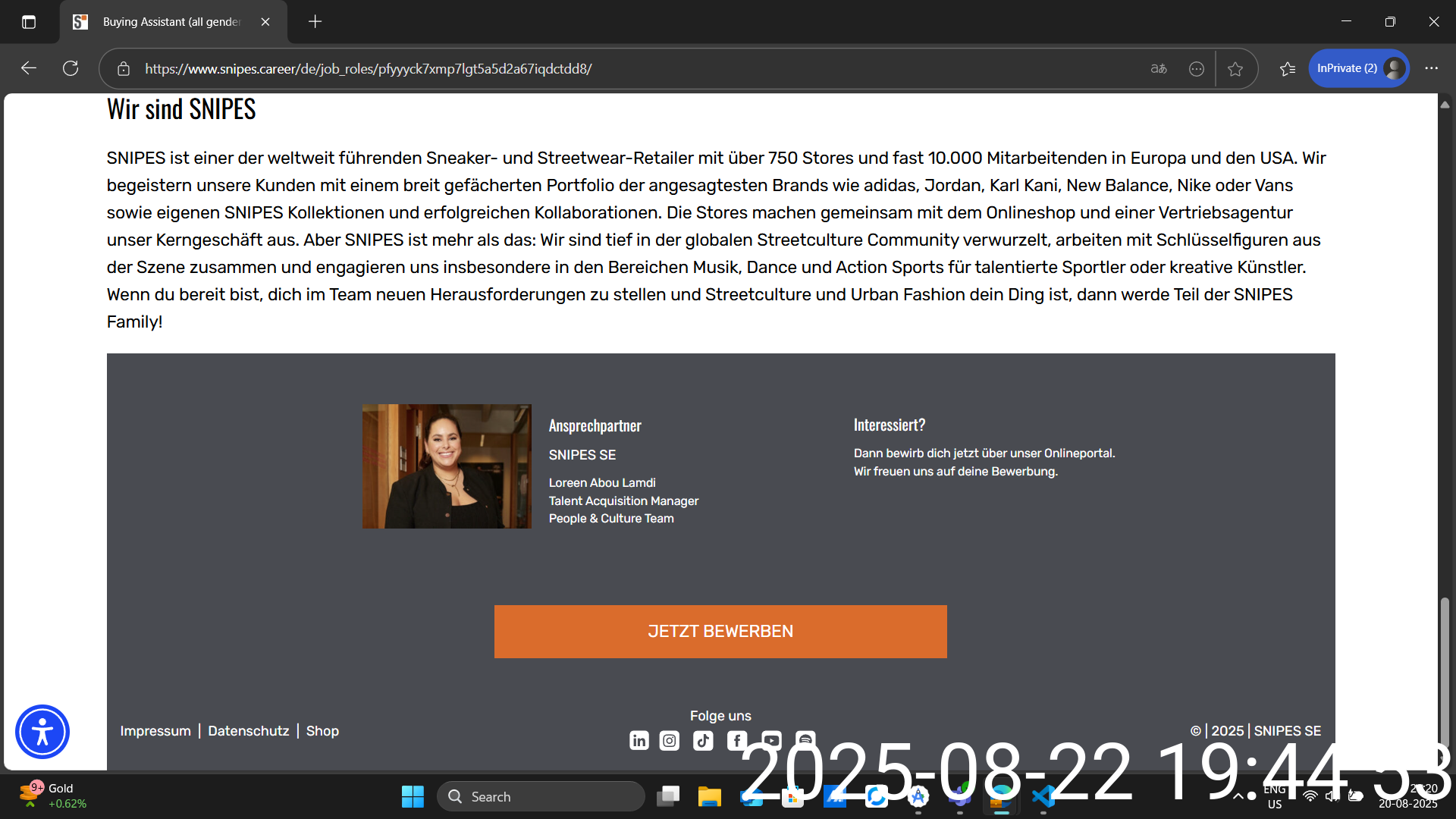The height and width of the screenshot is (819, 1456).
Task: Open the Datenschutz footer link
Action: 248,731
